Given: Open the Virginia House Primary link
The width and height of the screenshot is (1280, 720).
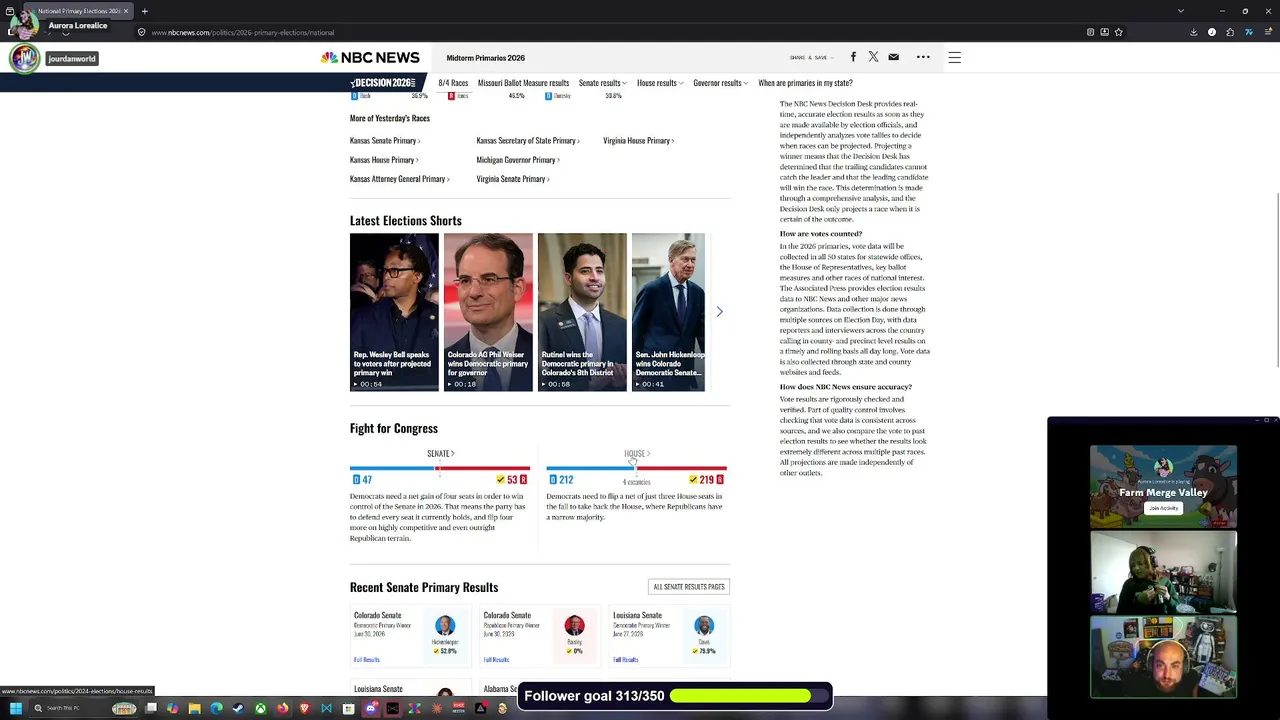Looking at the screenshot, I should click(x=639, y=141).
